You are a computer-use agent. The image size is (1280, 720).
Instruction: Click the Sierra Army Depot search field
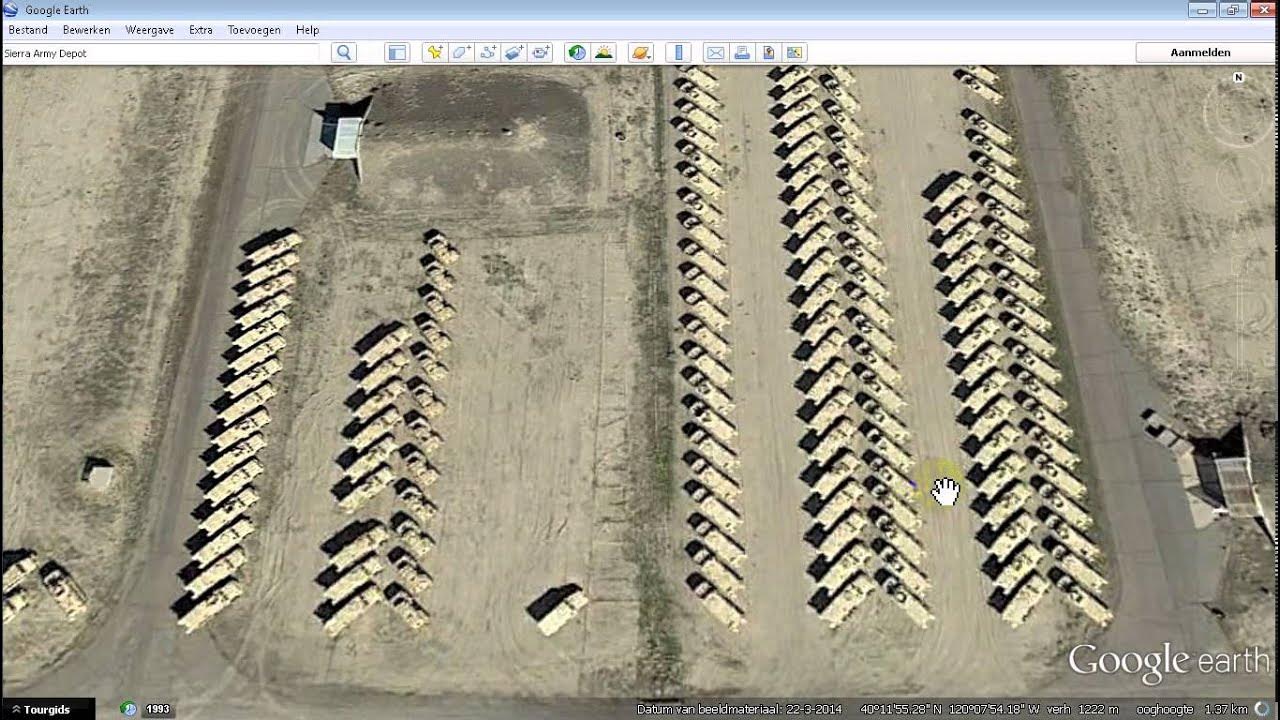(161, 53)
